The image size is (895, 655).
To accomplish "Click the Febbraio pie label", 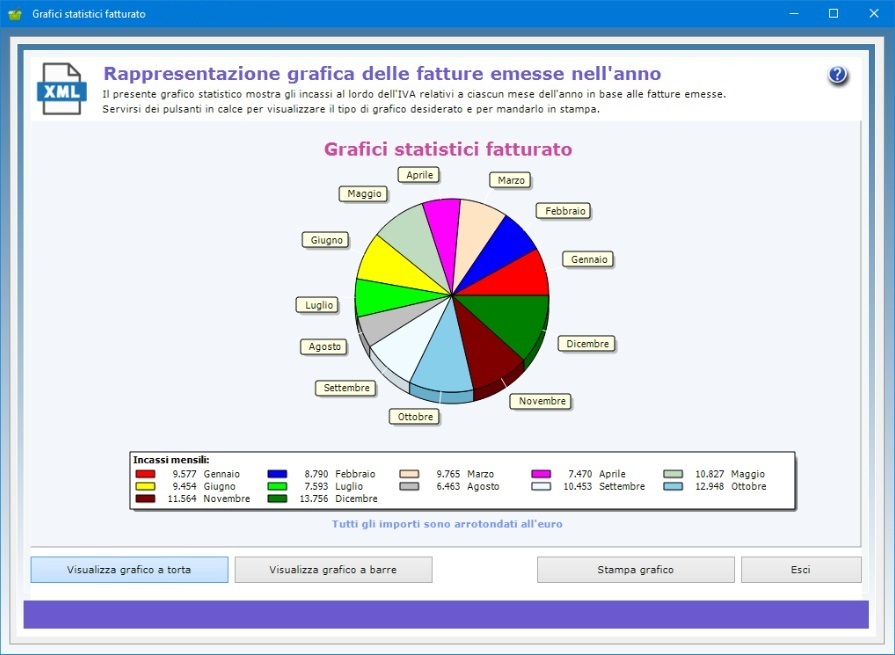I will [565, 211].
